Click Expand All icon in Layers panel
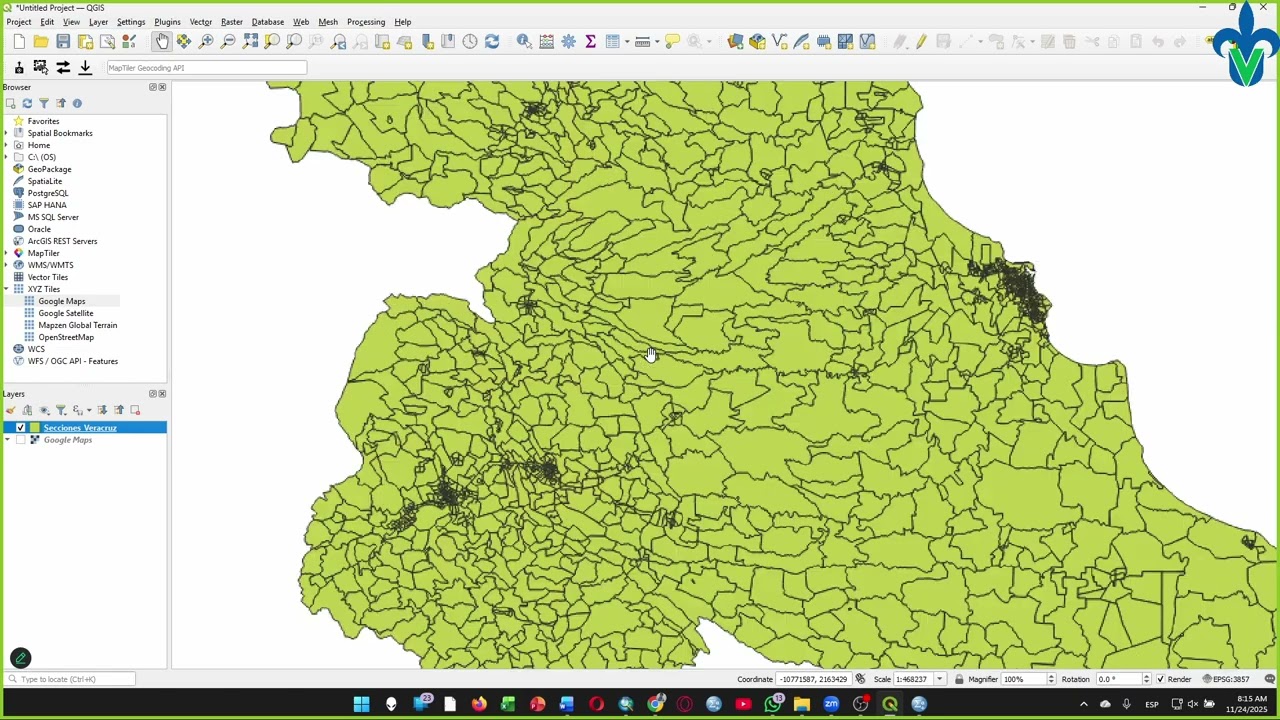 [x=102, y=410]
